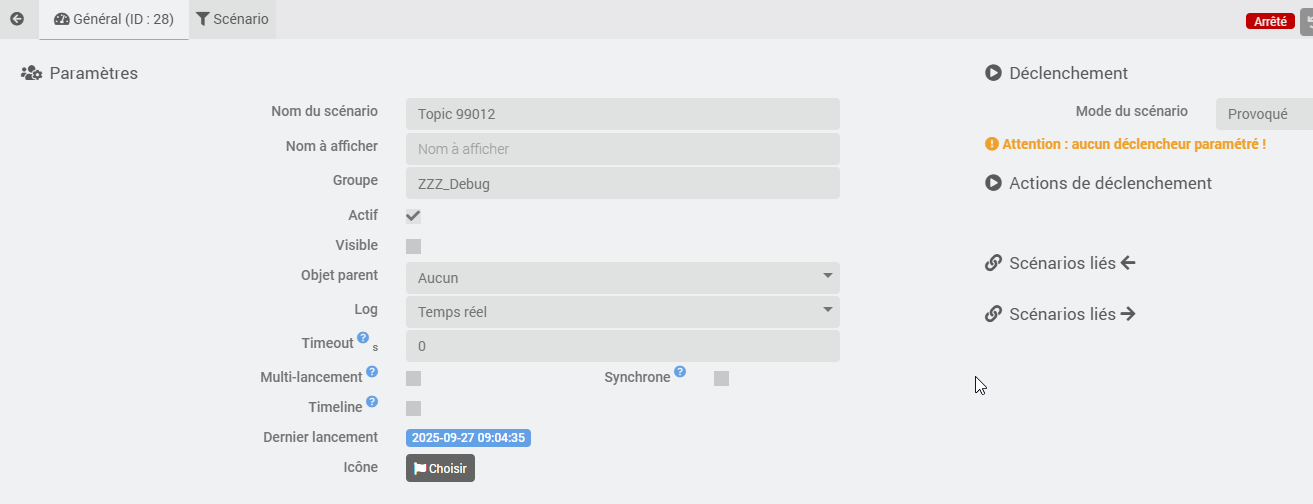Click the Nom du scénario input field
Viewport: 1313px width, 504px height.
622,114
